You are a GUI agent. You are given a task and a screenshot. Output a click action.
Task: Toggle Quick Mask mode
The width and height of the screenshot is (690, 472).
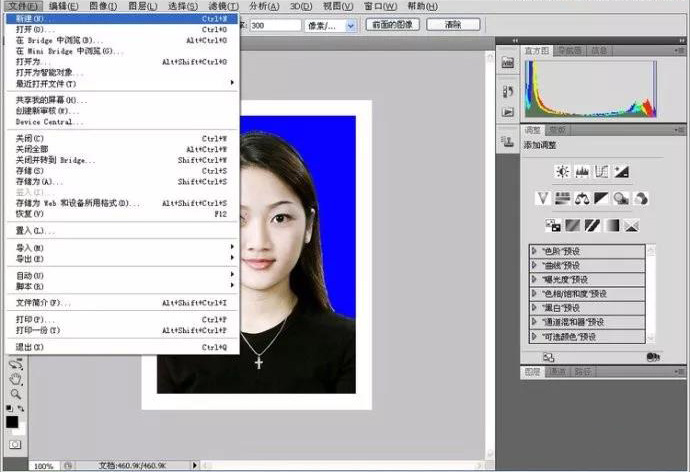[14, 443]
